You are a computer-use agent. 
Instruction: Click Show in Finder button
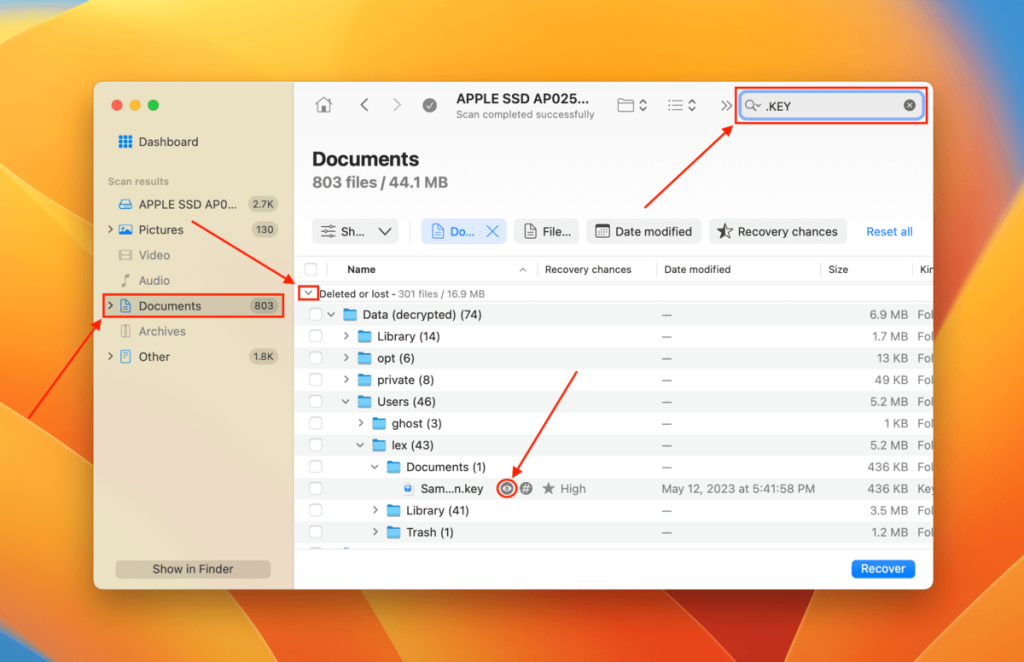(x=193, y=569)
